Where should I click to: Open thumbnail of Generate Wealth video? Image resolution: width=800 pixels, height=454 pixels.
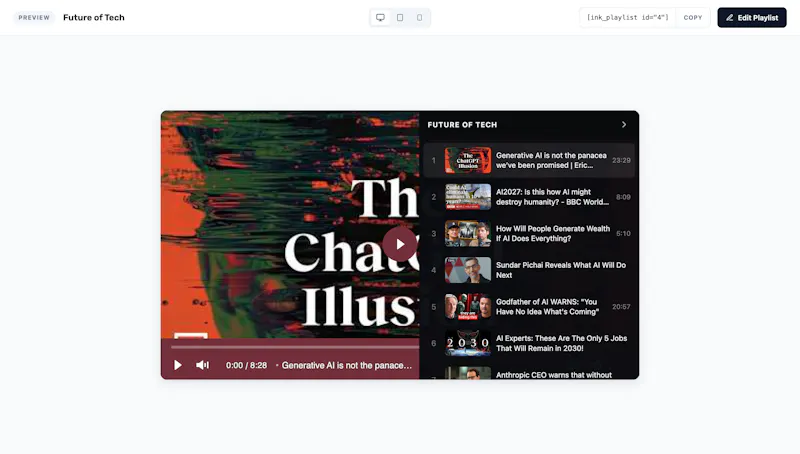pyautogui.click(x=468, y=234)
